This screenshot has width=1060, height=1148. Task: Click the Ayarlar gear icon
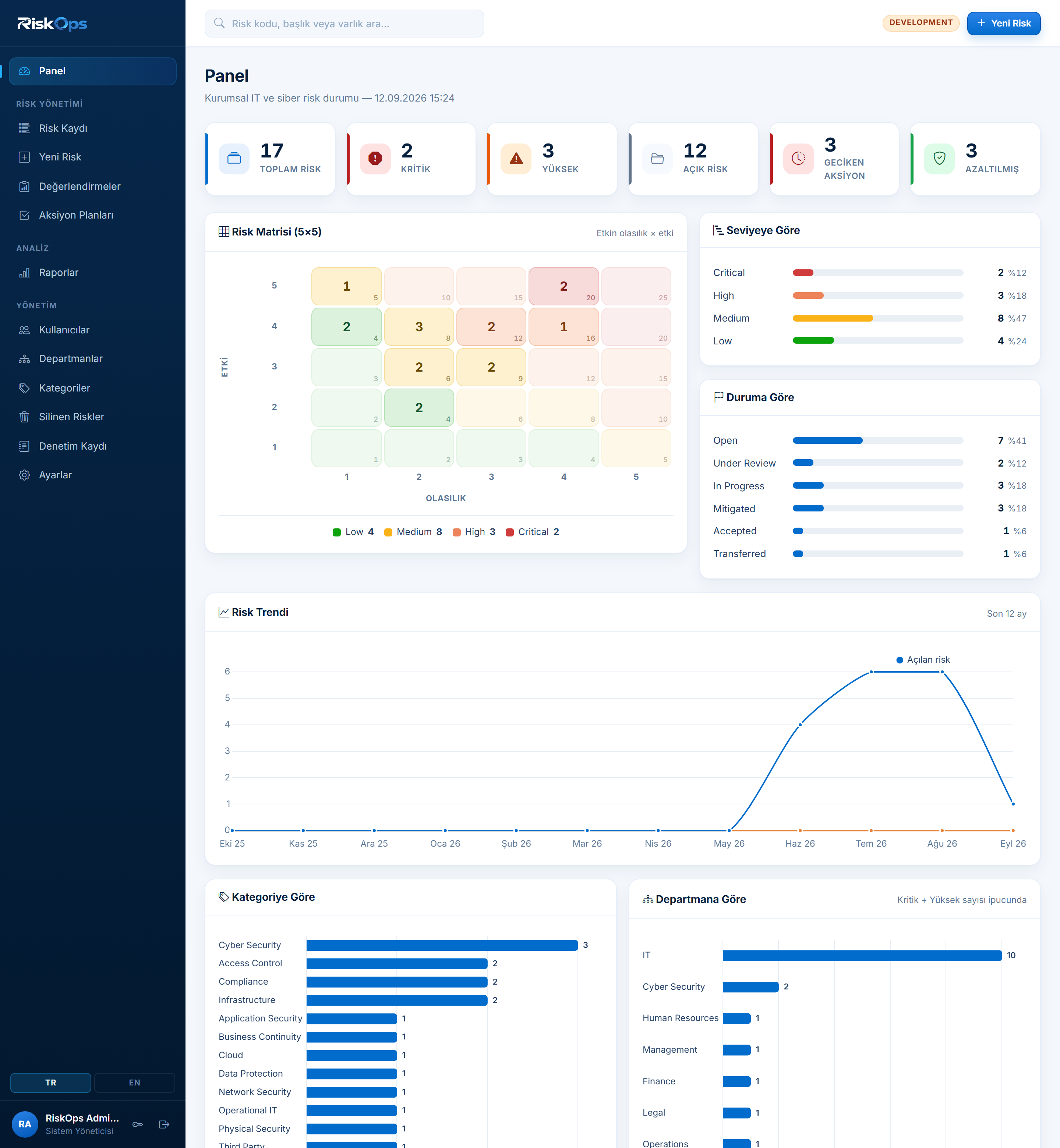[24, 475]
